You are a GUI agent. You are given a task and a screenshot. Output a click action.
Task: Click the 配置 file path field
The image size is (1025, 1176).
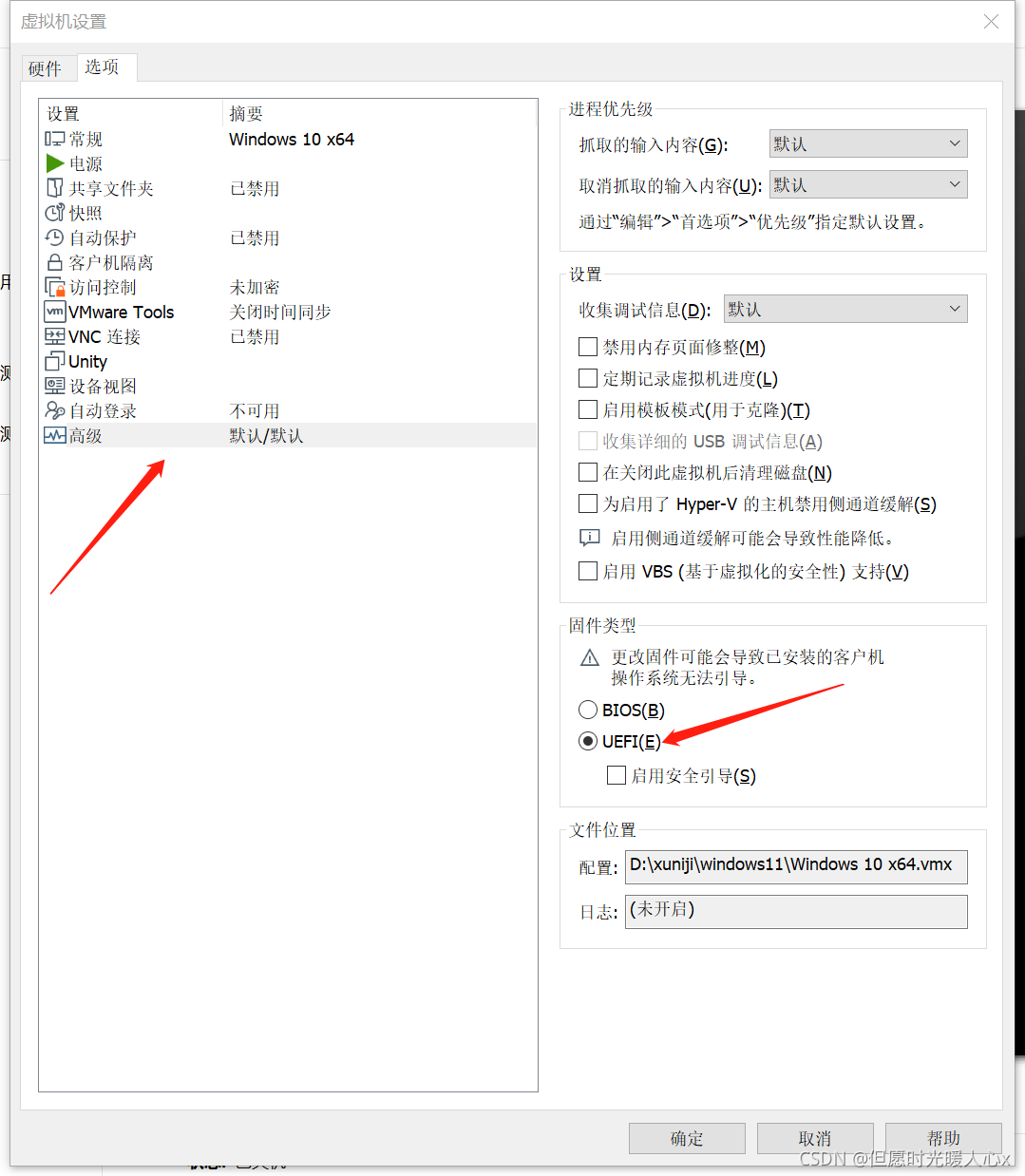point(796,866)
